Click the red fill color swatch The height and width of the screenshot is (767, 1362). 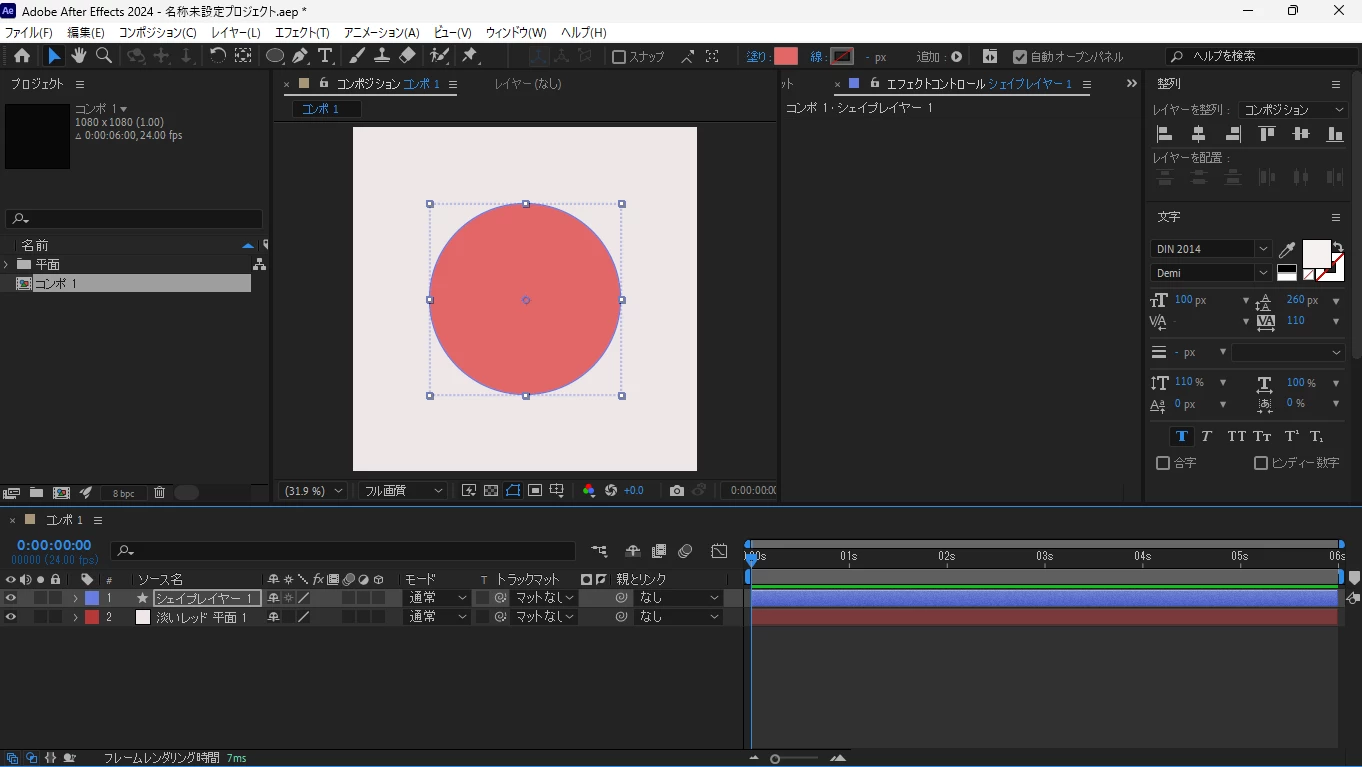[x=786, y=57]
